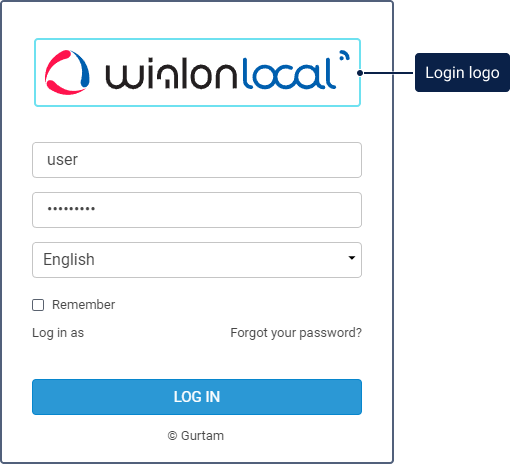Open the "Forgot your password?" link

pos(296,333)
